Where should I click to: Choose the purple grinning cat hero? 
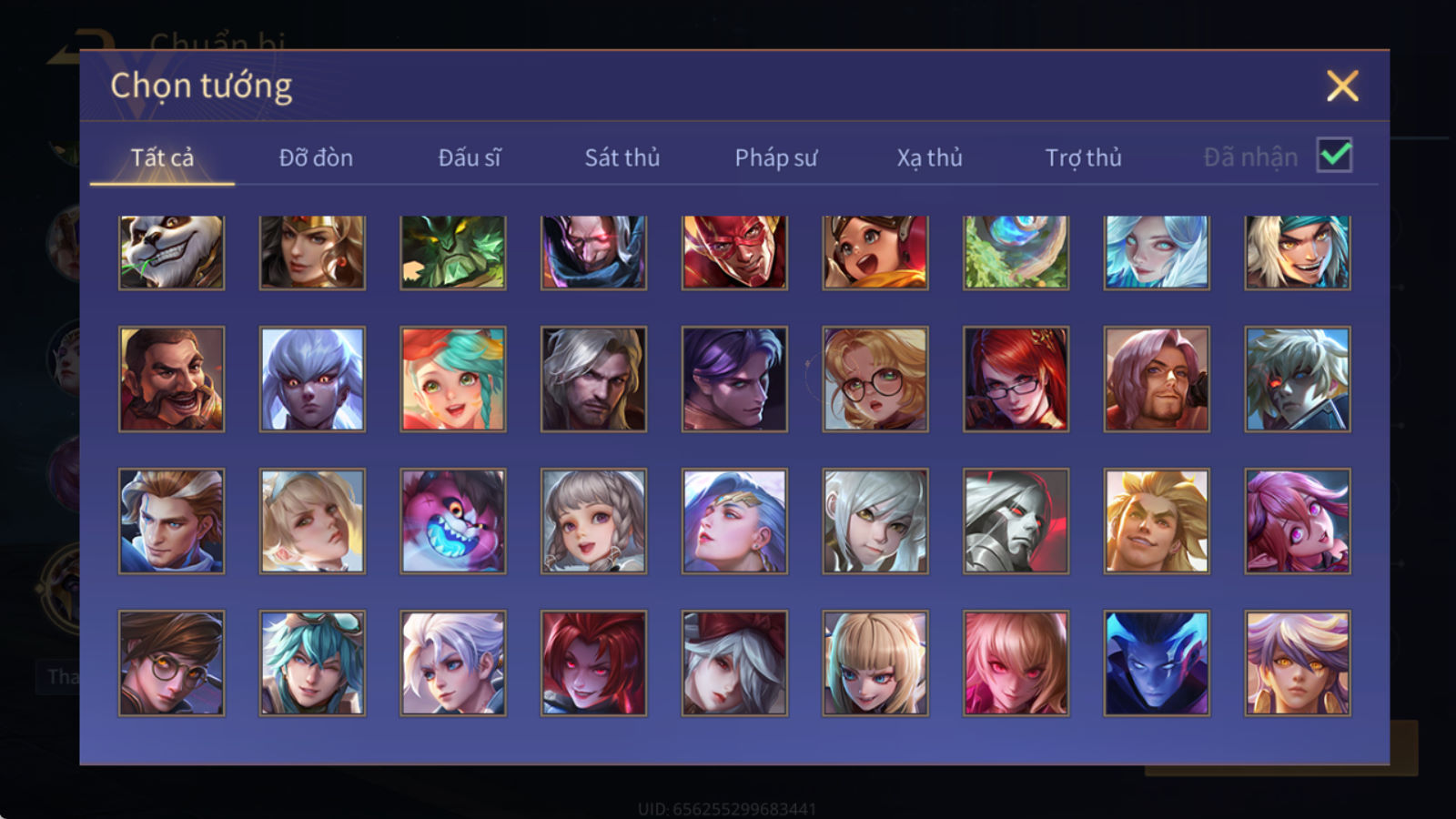click(453, 521)
